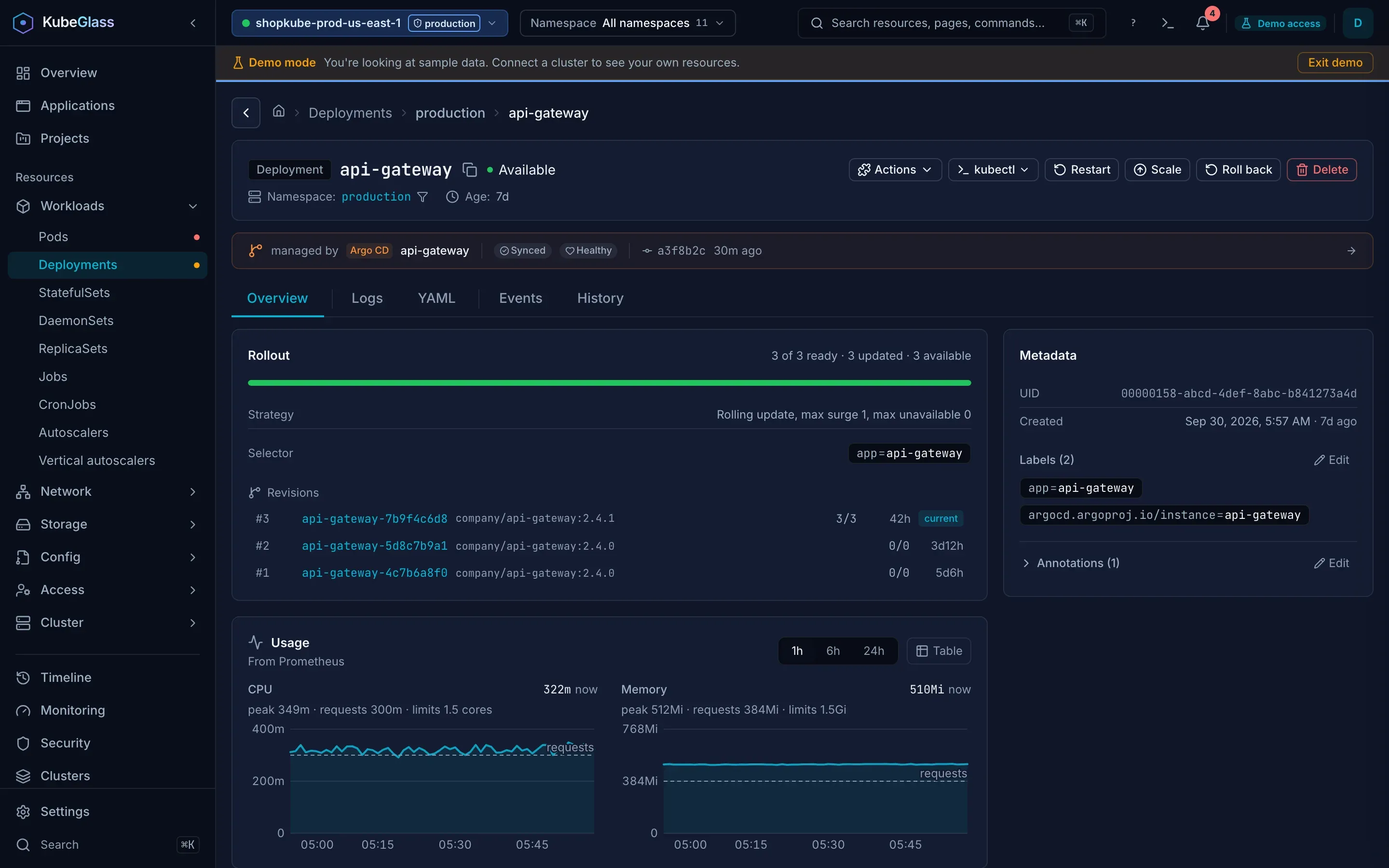Open the cluster selector shopkube-prod-us-east-1
The width and height of the screenshot is (1389, 868).
[369, 23]
